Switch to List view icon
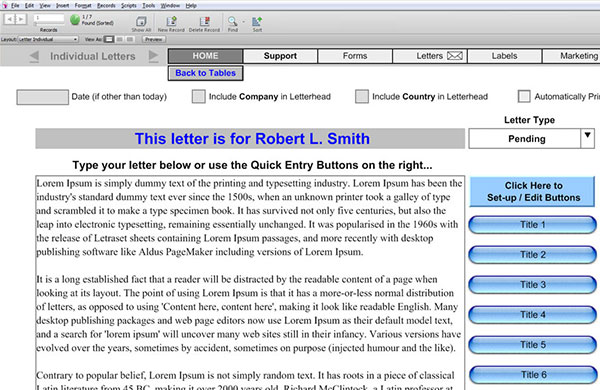This screenshot has height=390, width=600. point(119,39)
